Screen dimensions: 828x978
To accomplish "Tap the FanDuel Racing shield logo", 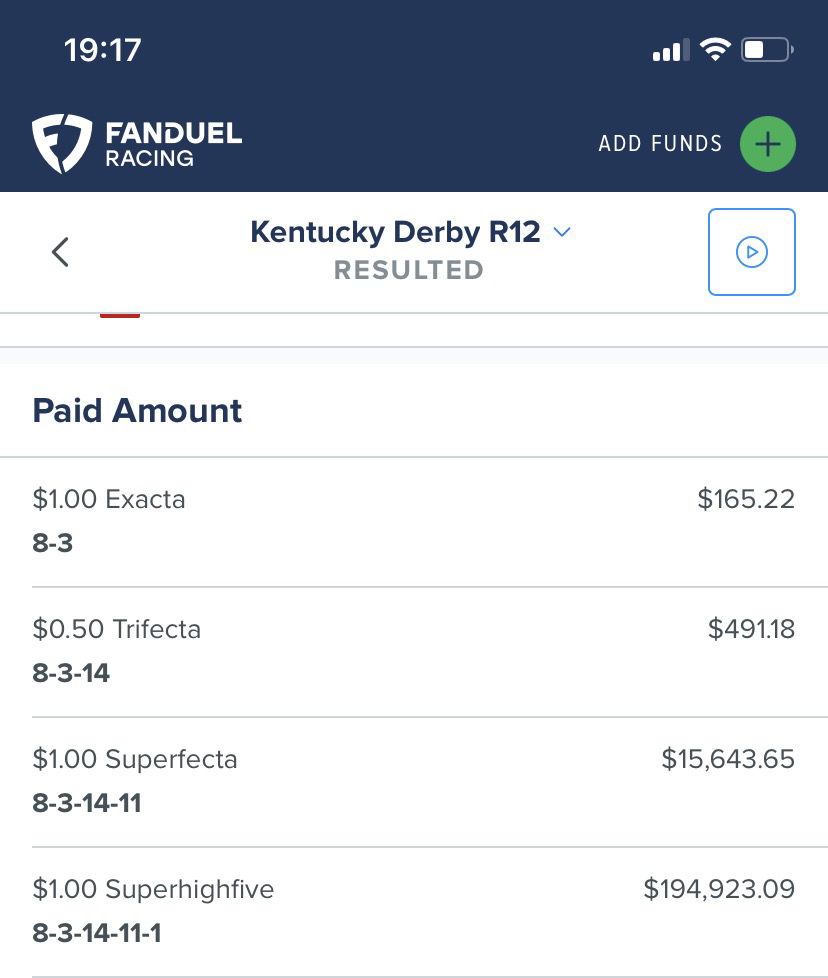I will [x=62, y=143].
